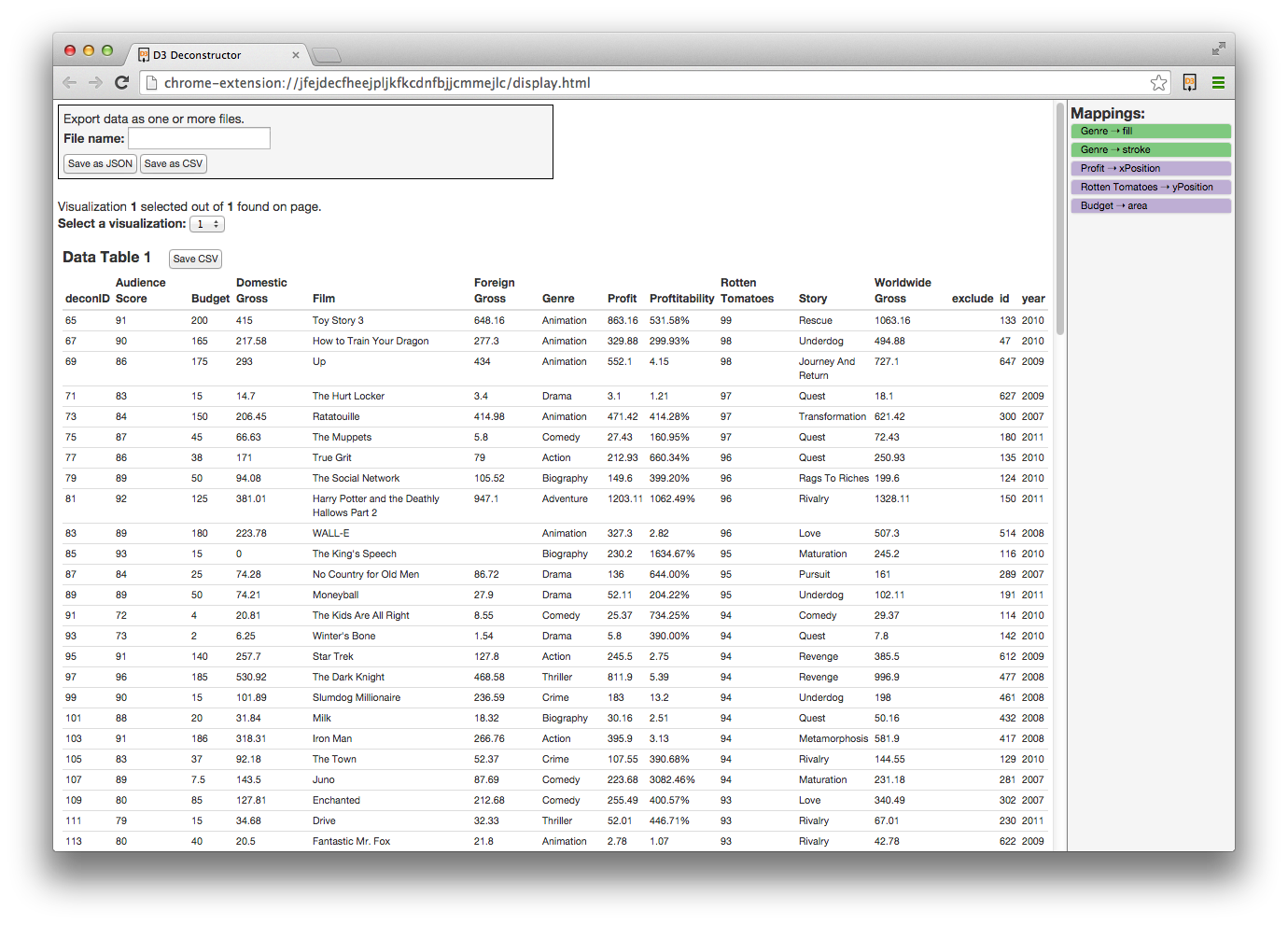Click How to Train Your Dragon cell
Screen dimensions: 1288x925
pos(371,341)
